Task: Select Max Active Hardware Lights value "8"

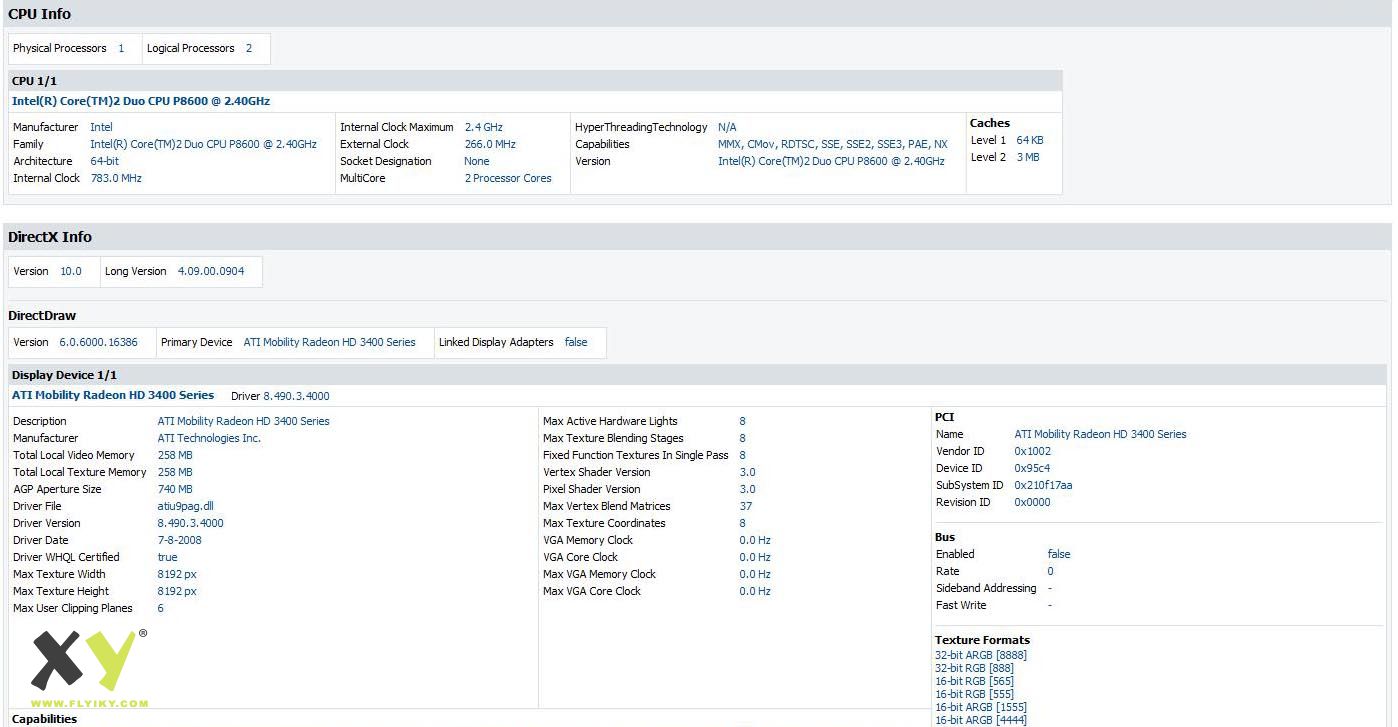Action: tap(742, 421)
